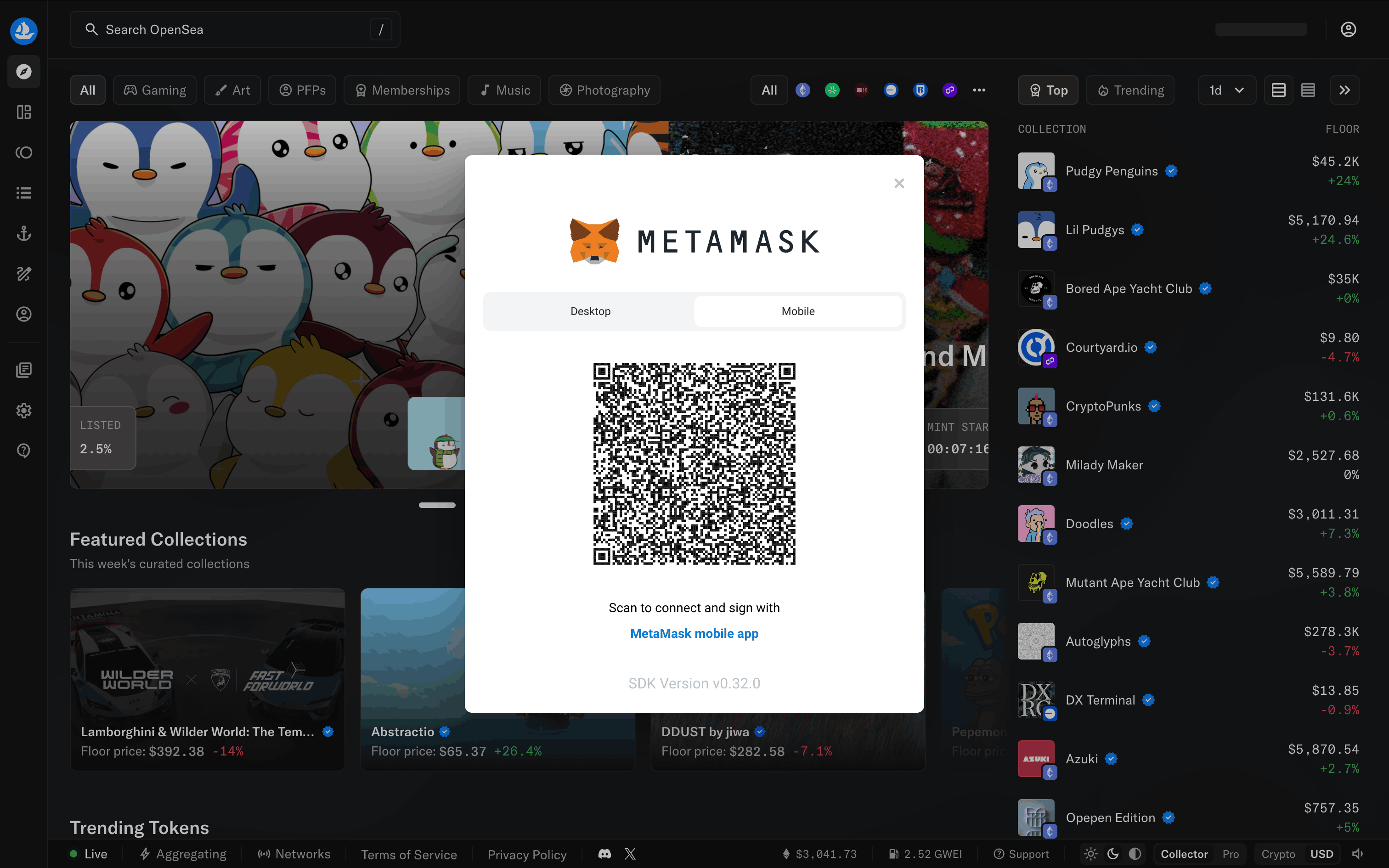This screenshot has width=1389, height=868.
Task: Open the Discover compass icon in sidebar
Action: [x=23, y=72]
